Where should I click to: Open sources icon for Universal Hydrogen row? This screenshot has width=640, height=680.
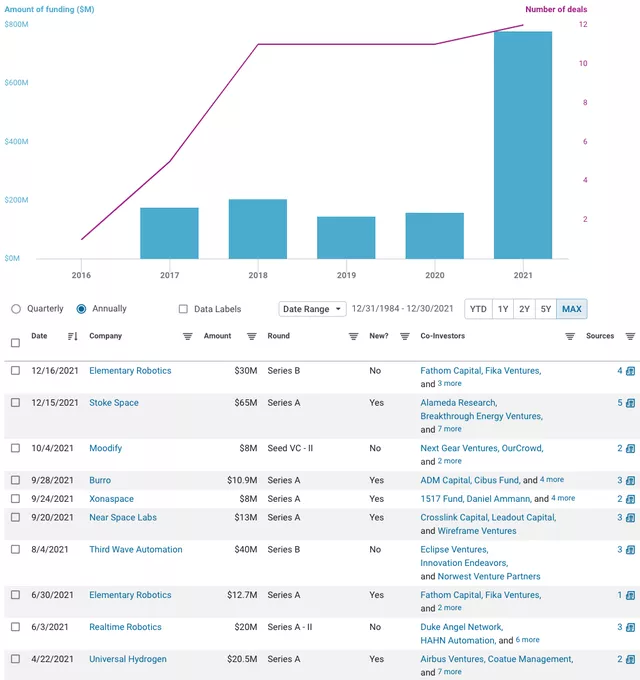tap(630, 660)
